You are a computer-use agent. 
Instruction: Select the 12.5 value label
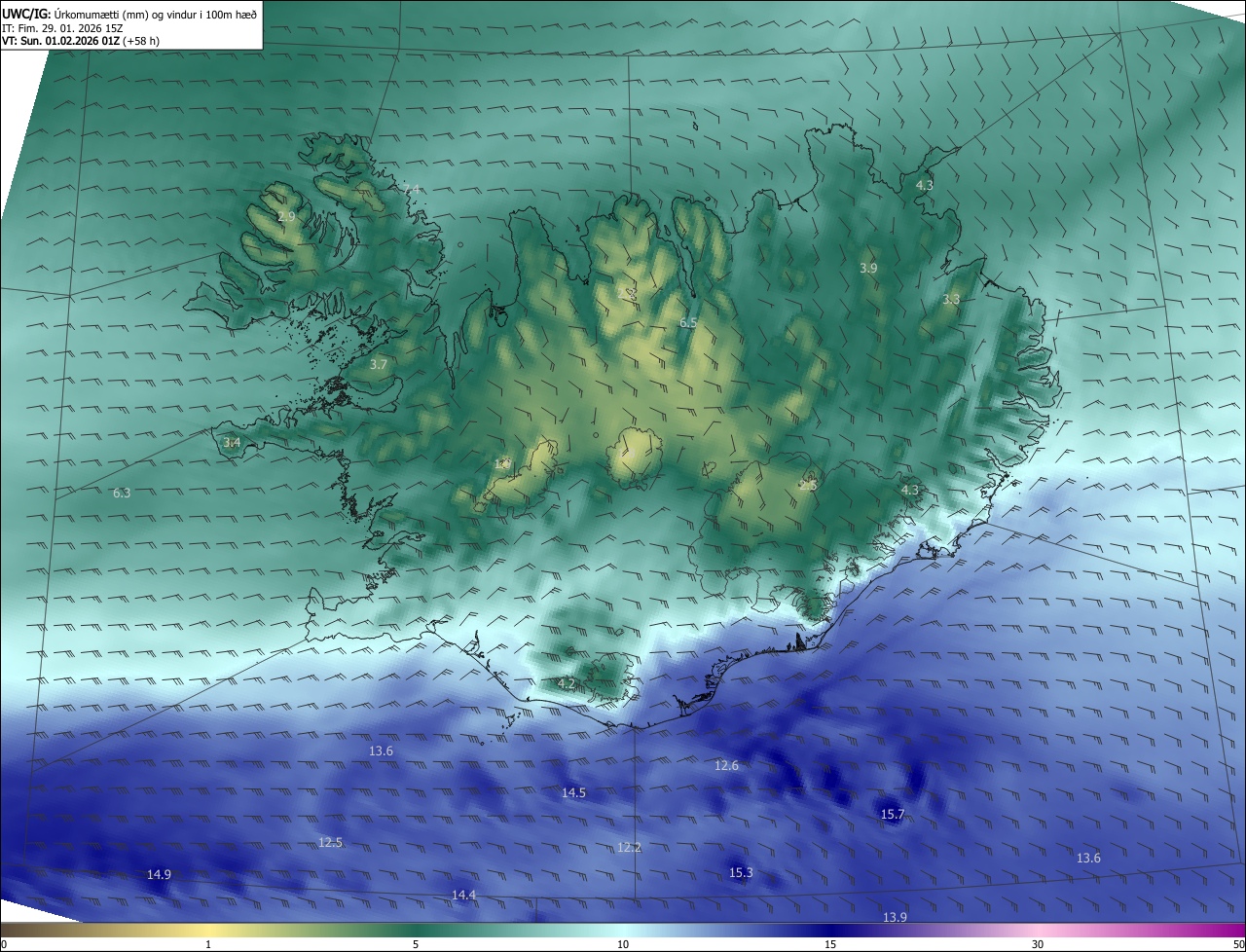tap(330, 843)
